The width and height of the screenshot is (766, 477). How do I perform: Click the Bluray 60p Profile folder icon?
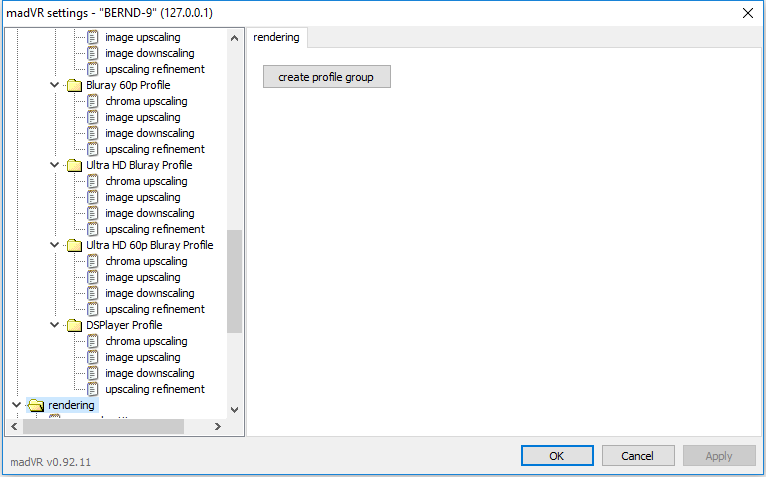pyautogui.click(x=74, y=85)
